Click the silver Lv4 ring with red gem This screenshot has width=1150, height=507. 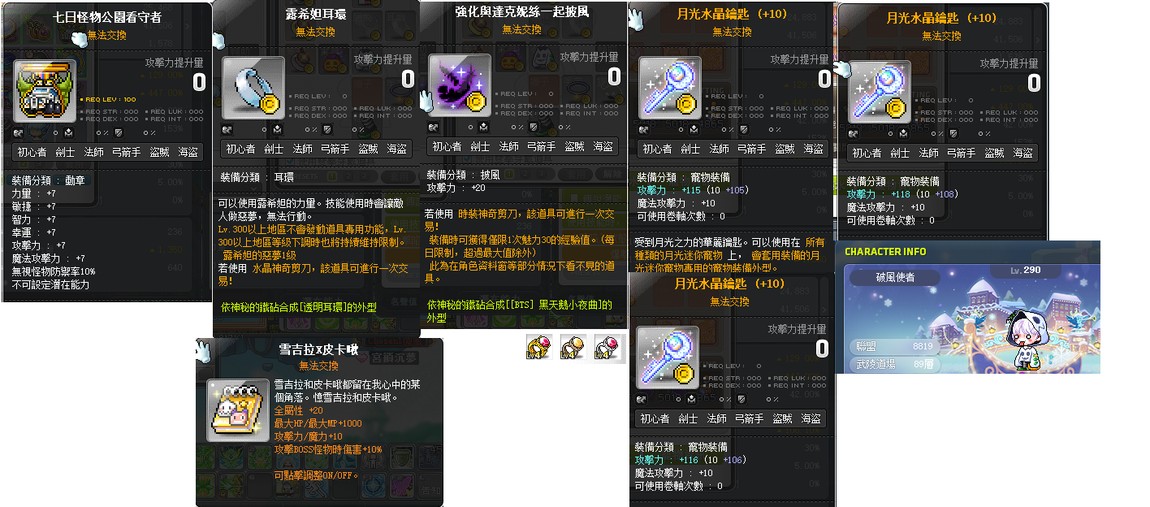[x=607, y=346]
